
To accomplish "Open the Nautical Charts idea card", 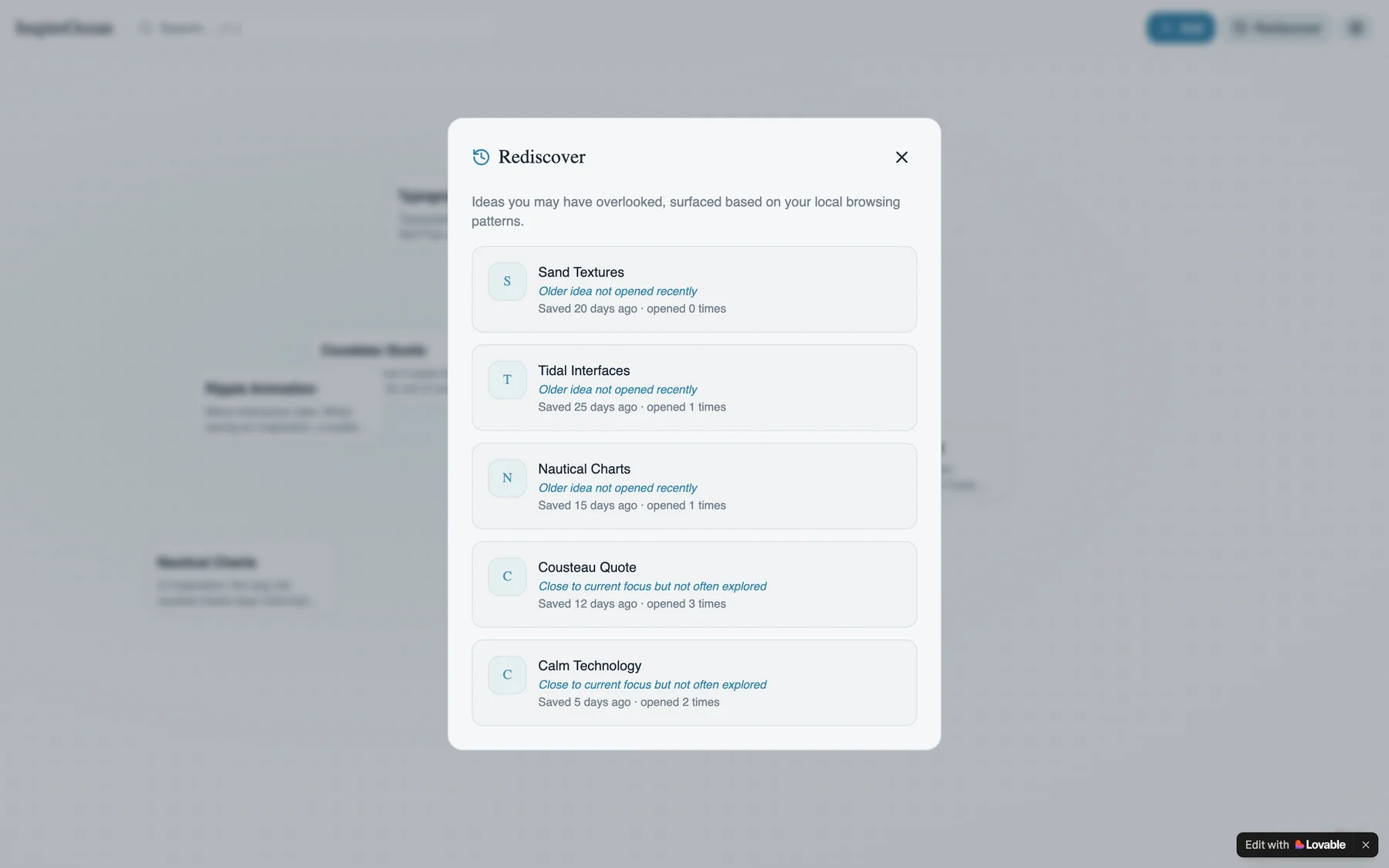I will coord(694,486).
